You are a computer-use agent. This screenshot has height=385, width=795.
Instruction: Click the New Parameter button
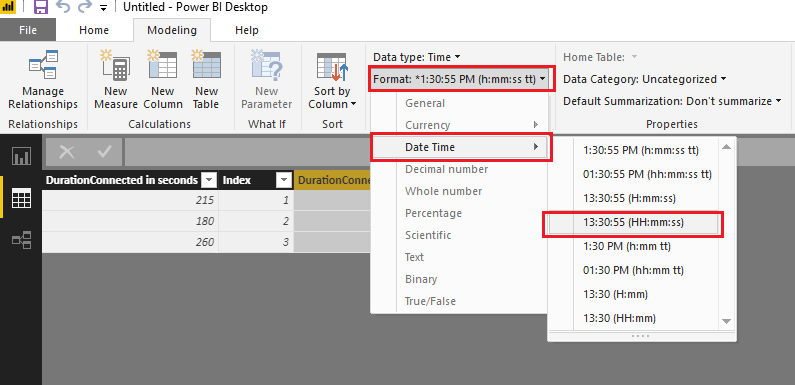267,80
